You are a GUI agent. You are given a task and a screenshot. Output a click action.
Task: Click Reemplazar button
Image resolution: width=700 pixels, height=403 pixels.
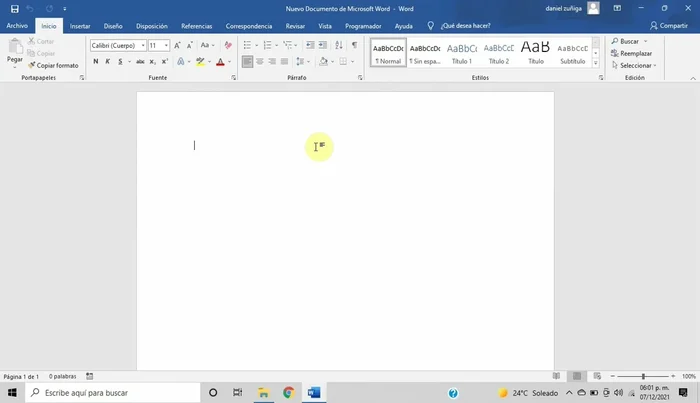[631, 53]
